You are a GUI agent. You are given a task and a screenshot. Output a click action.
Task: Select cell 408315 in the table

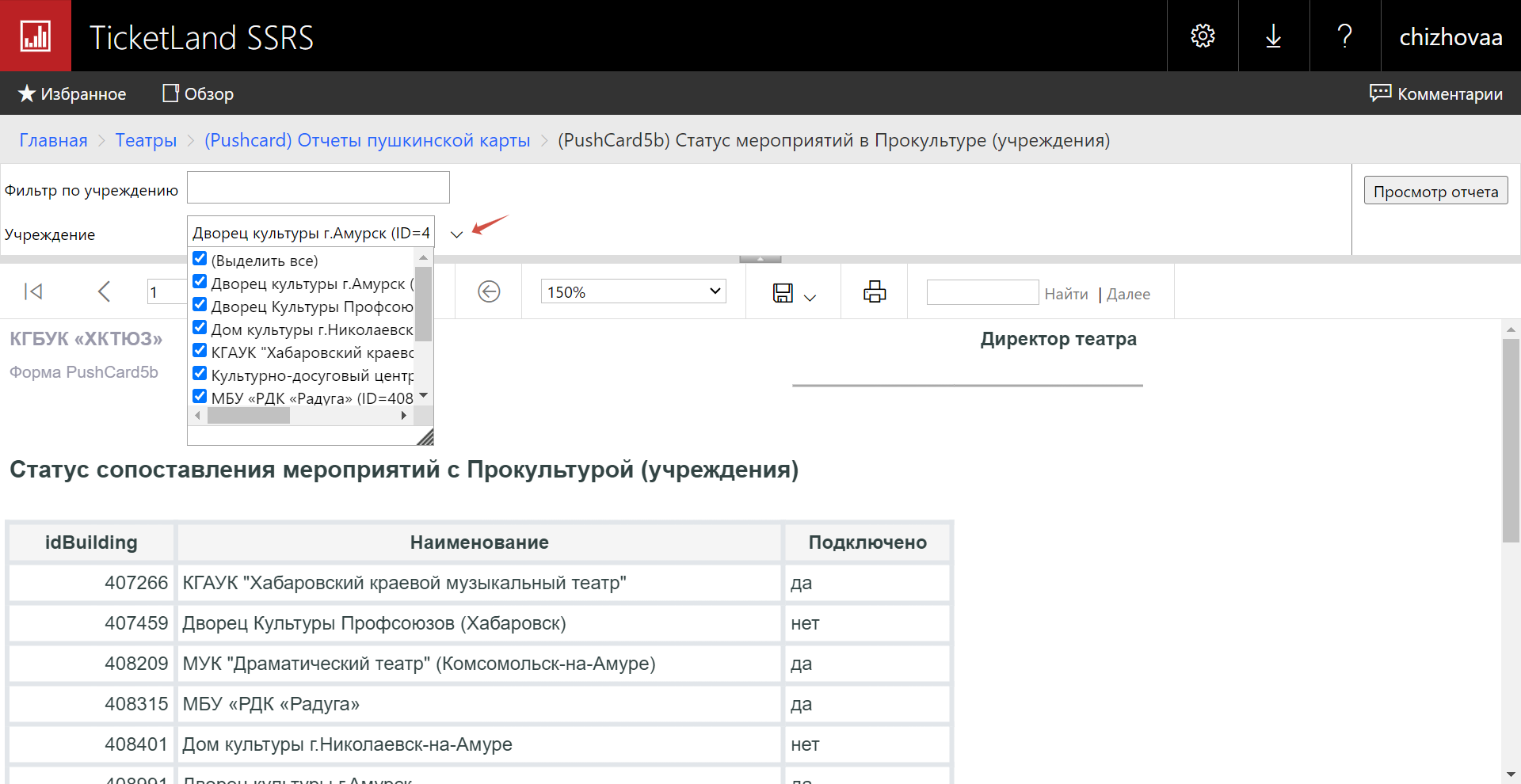click(x=91, y=704)
